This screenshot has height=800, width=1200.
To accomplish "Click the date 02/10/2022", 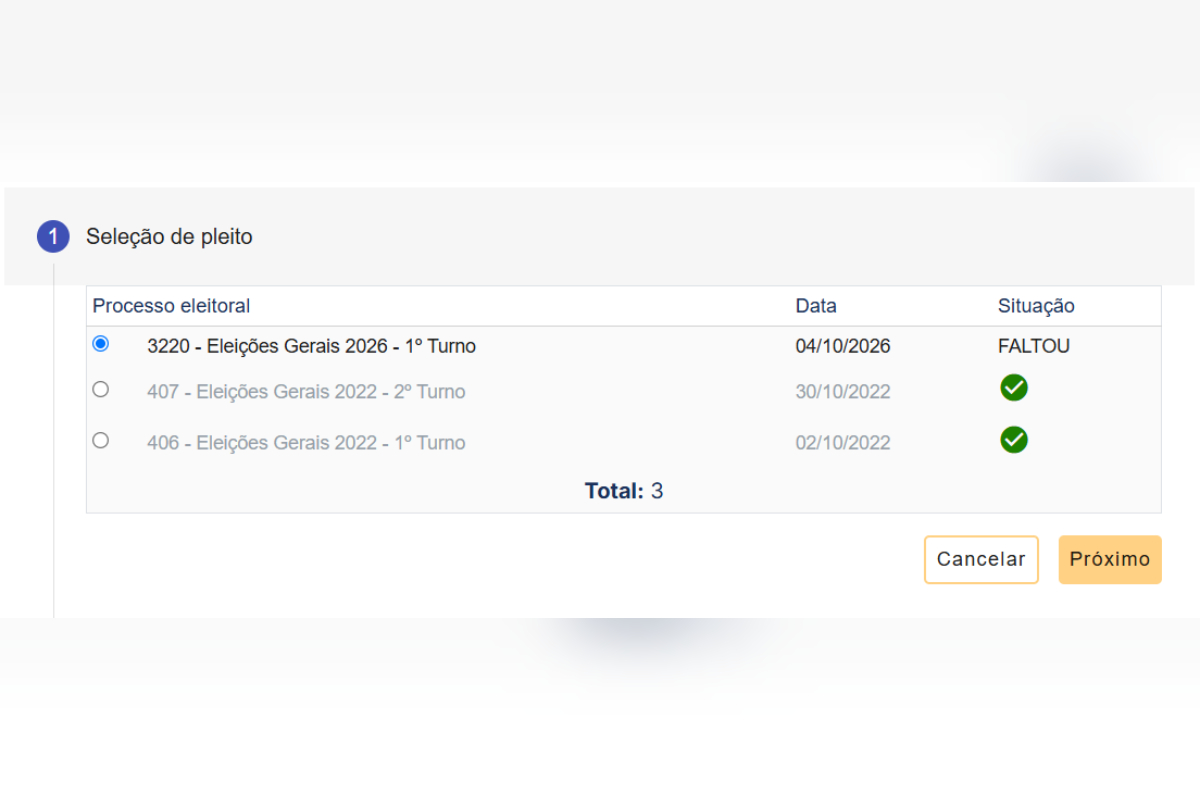I will (843, 443).
